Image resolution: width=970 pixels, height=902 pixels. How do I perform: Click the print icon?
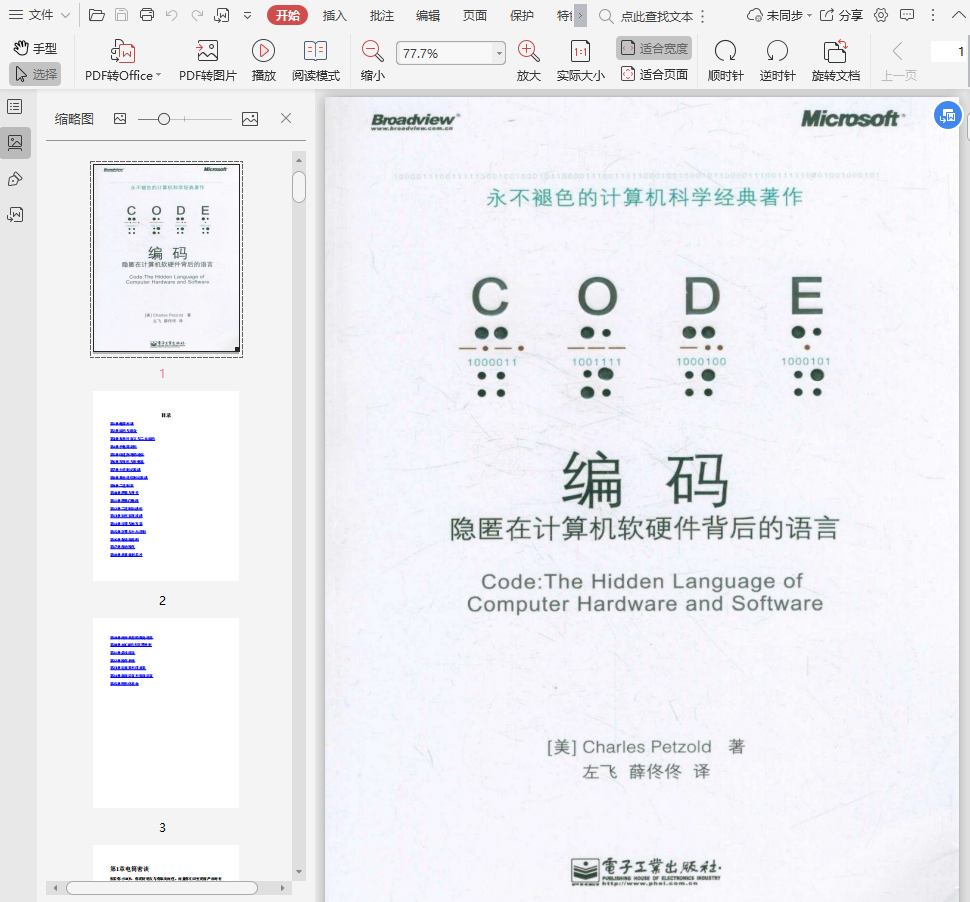147,15
